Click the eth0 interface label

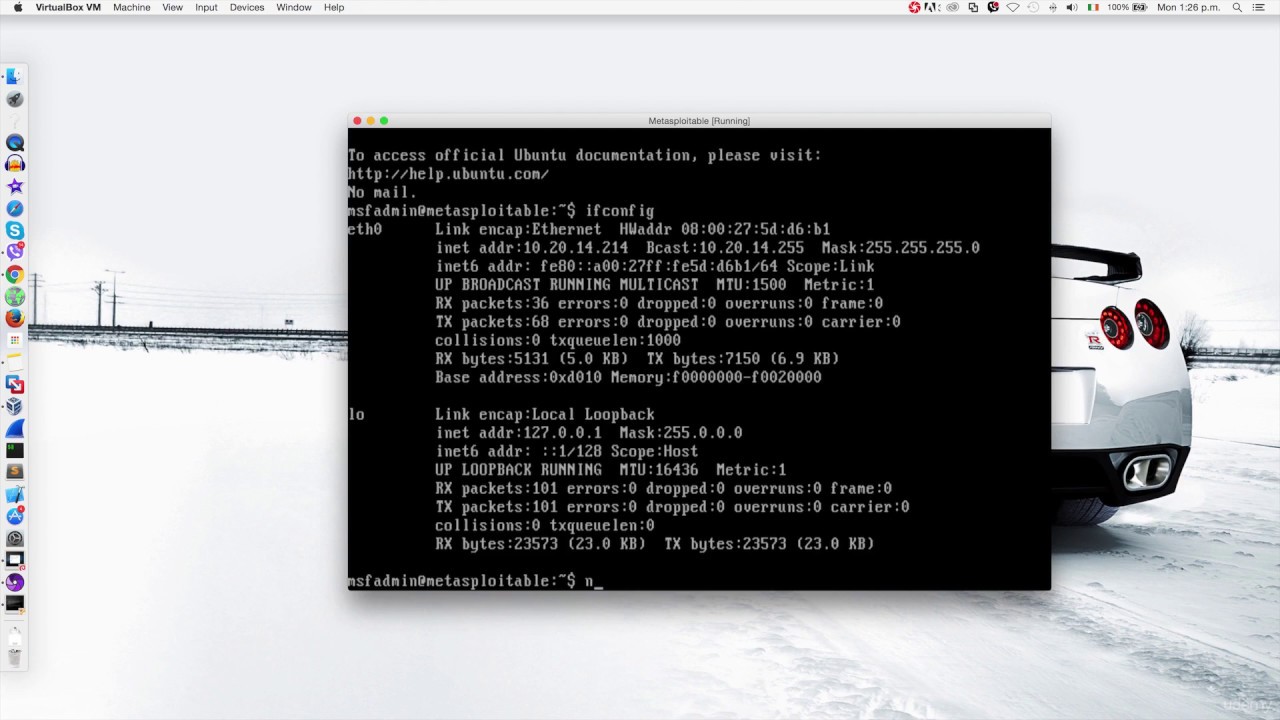[365, 229]
